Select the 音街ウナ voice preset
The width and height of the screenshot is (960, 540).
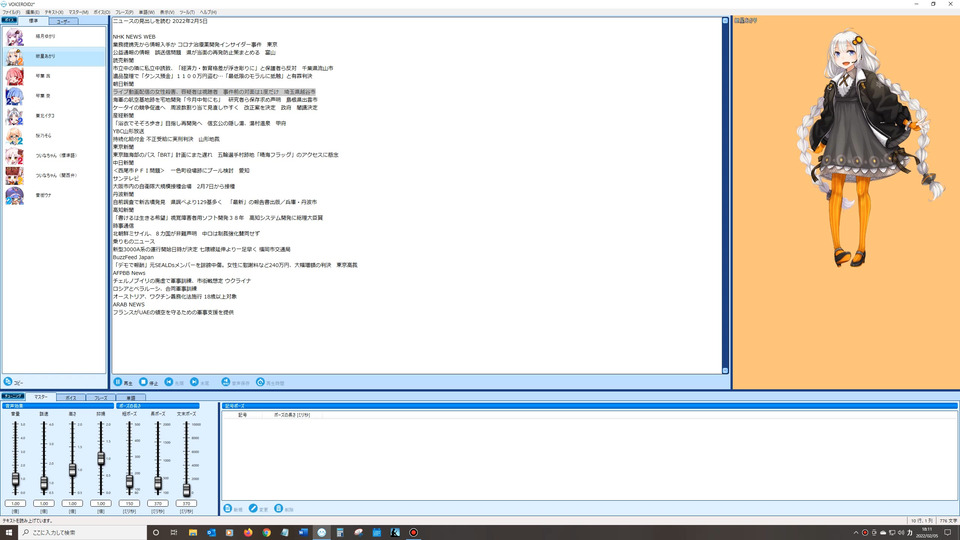coord(54,195)
